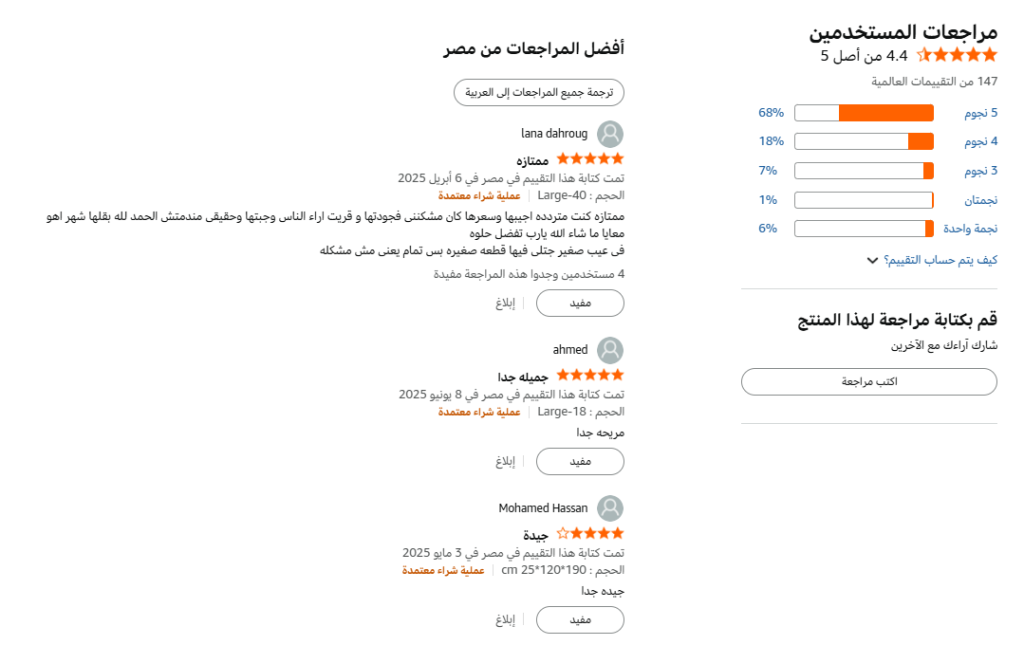
Task: Click star rating on the جميله جدا review
Action: [x=590, y=375]
